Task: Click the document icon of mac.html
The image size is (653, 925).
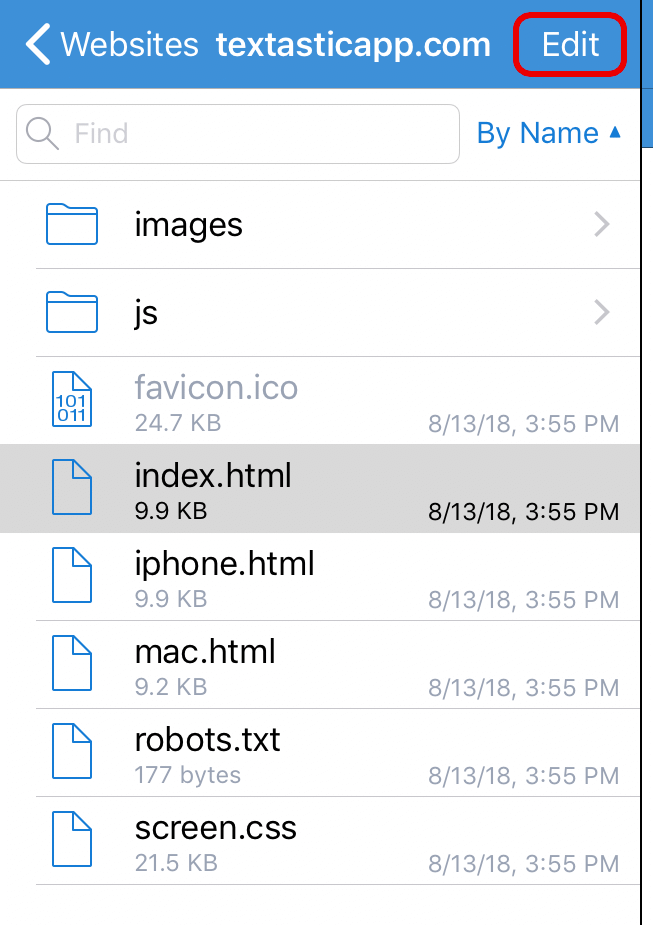Action: pos(72,663)
